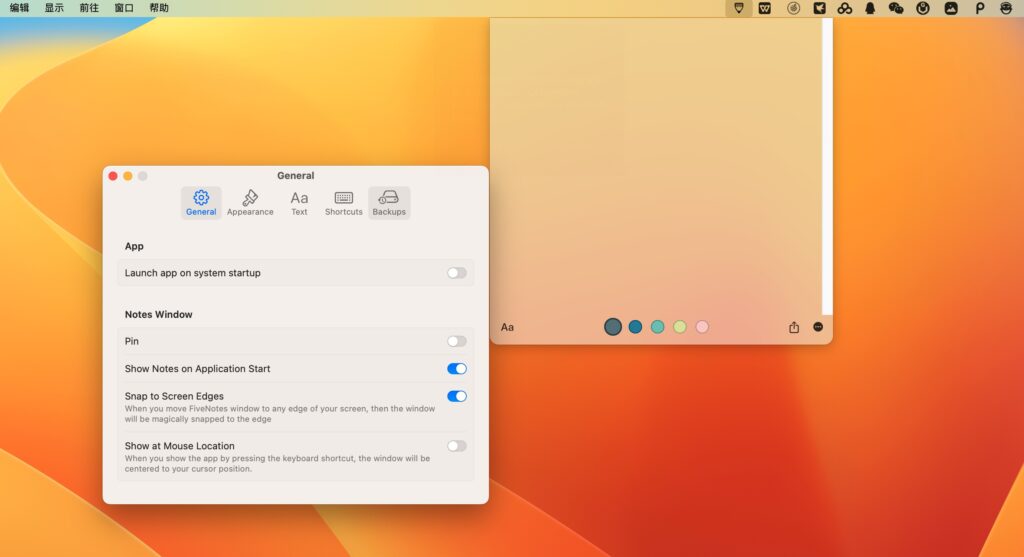Open the more options ellipsis in note

tap(818, 326)
